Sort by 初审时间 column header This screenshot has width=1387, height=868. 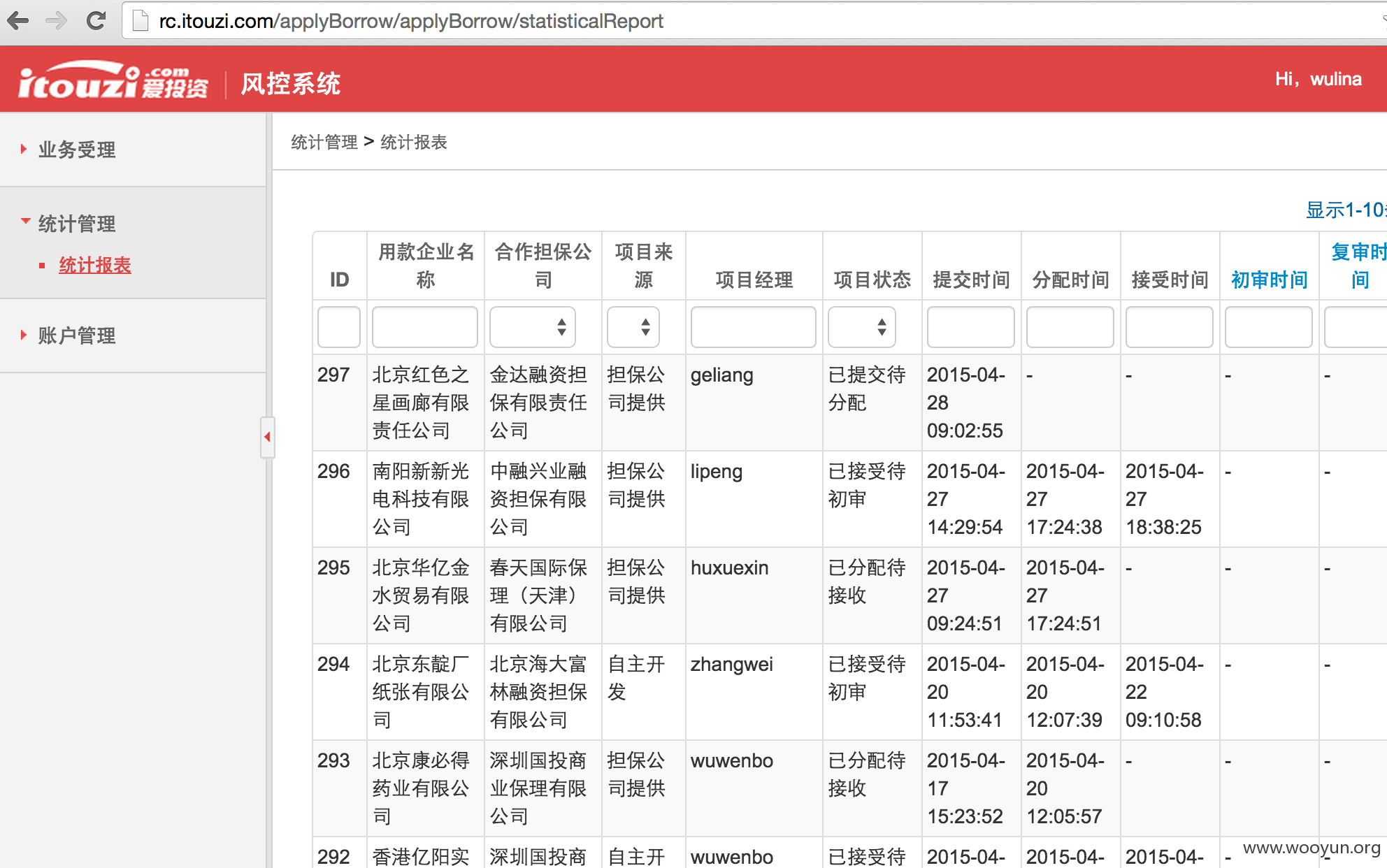coord(1269,280)
